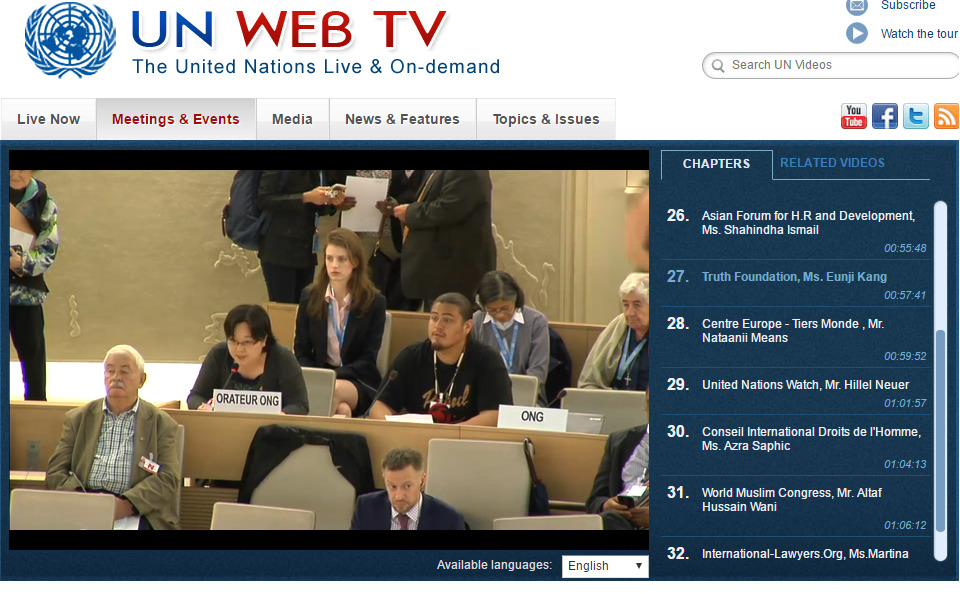The width and height of the screenshot is (960, 594).
Task: Open the RSS feed icon
Action: 946,116
